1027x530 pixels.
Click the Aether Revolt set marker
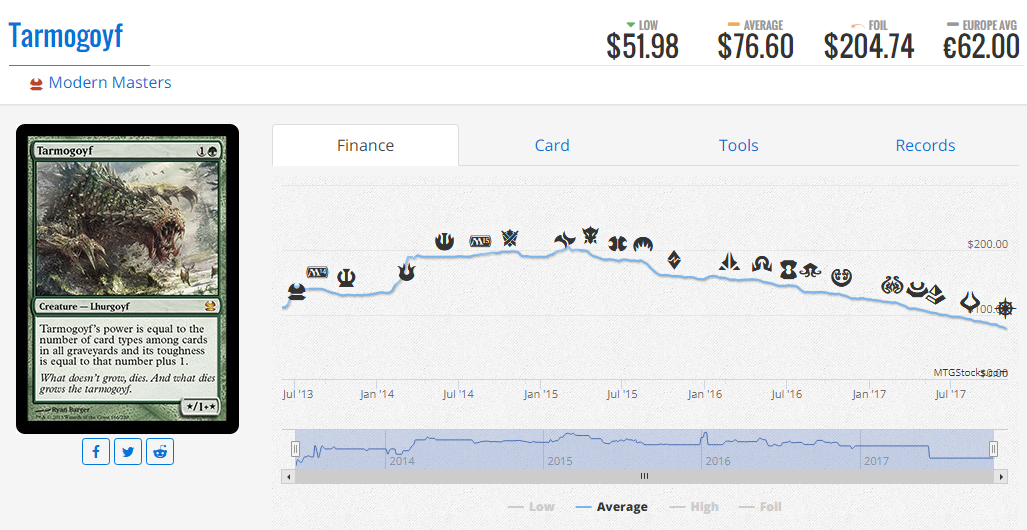tap(893, 285)
